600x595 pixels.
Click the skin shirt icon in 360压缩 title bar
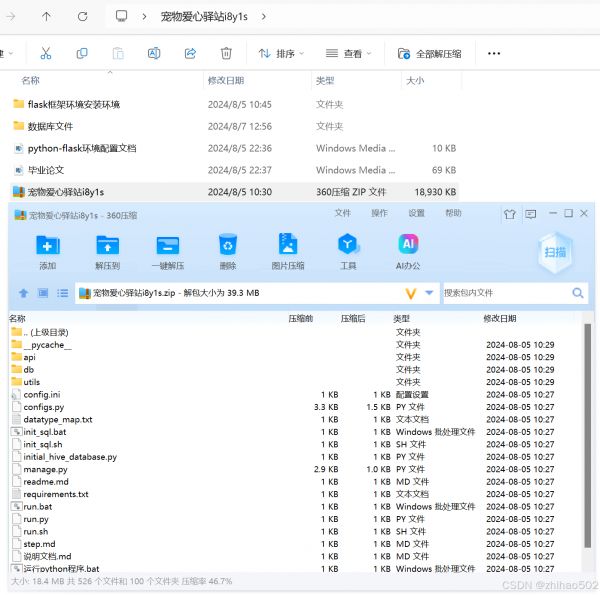[x=510, y=214]
